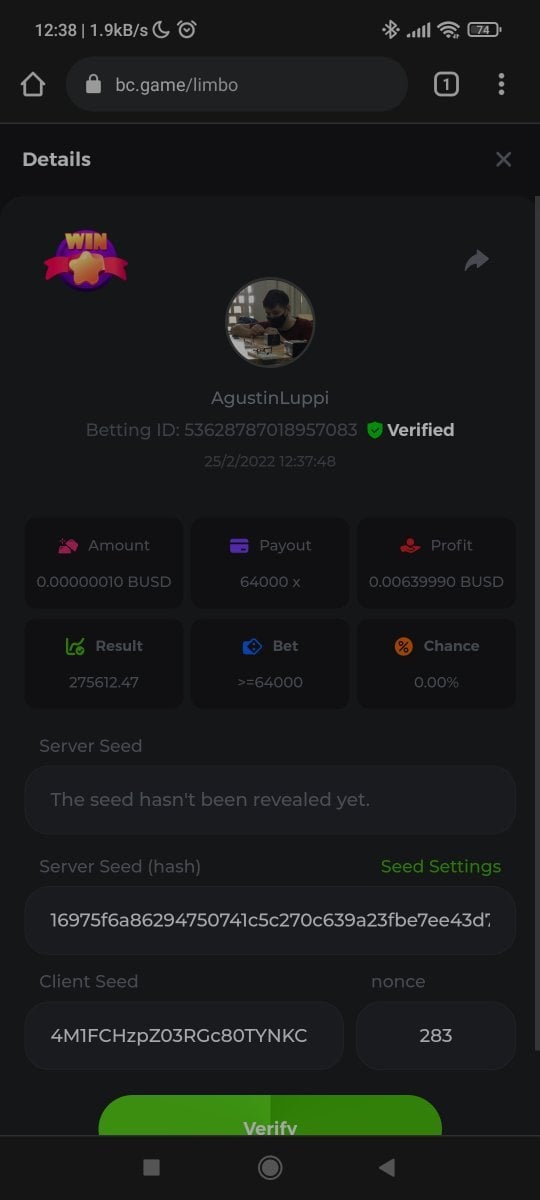This screenshot has width=540, height=1200.
Task: Select the Server Seed hash field
Action: (270, 920)
